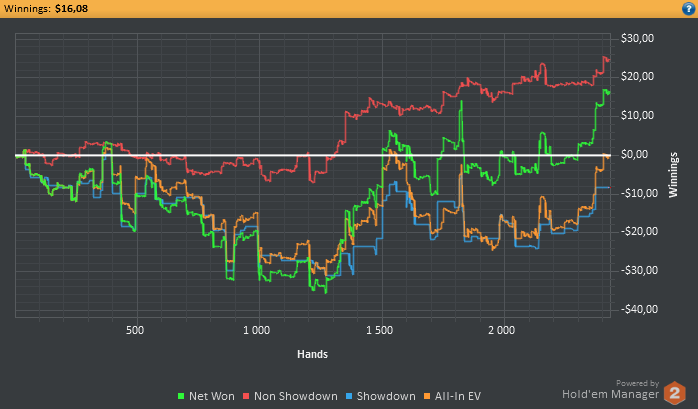This screenshot has width=698, height=409.
Task: Click the Hands x-axis title
Action: [312, 354]
